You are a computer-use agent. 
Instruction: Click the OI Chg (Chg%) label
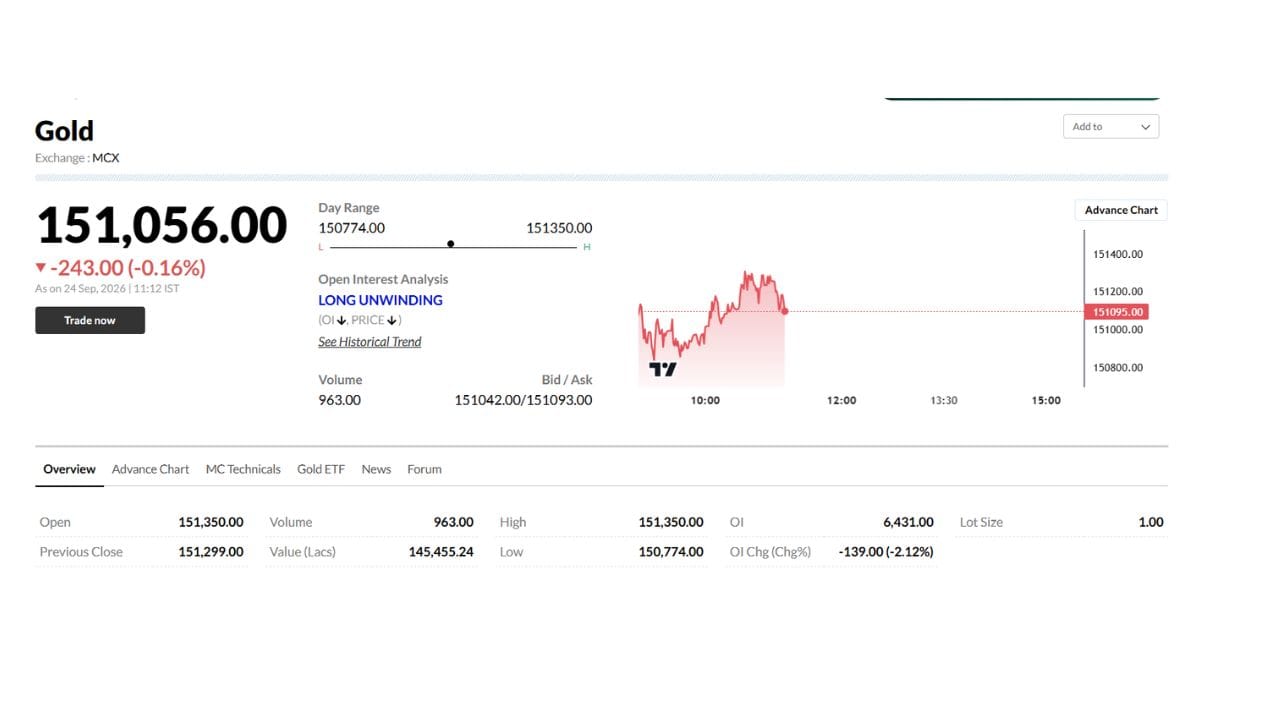[770, 552]
